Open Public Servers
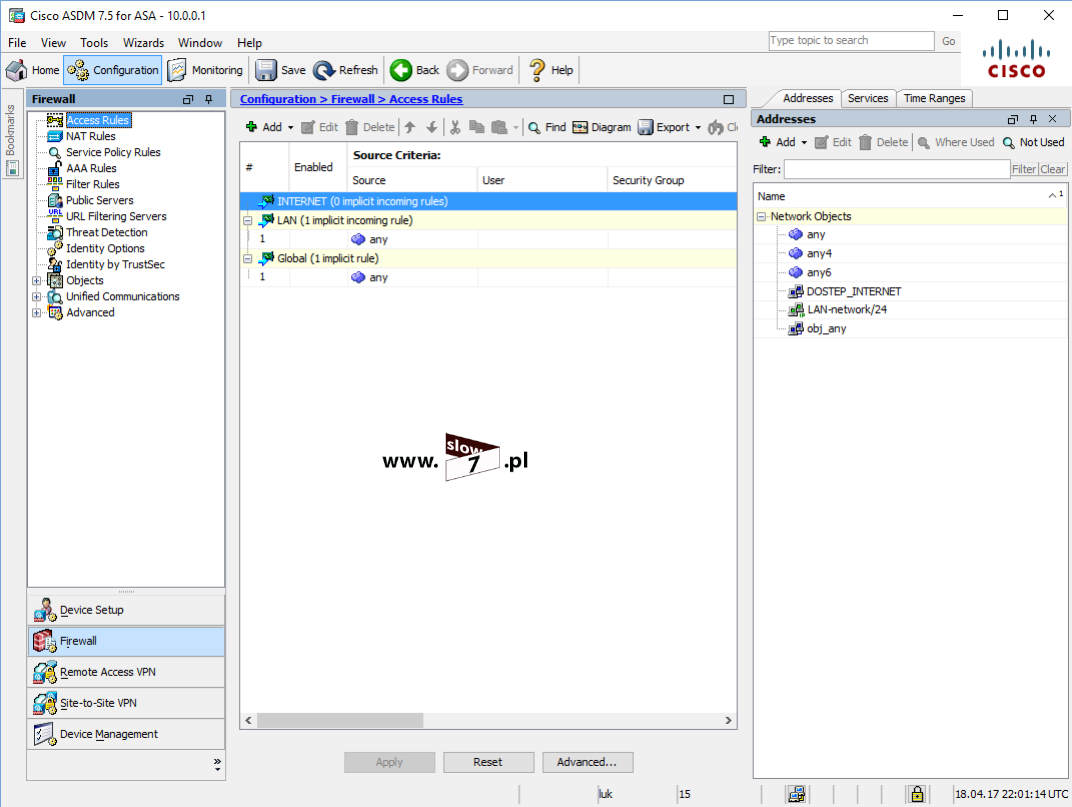 pos(99,200)
